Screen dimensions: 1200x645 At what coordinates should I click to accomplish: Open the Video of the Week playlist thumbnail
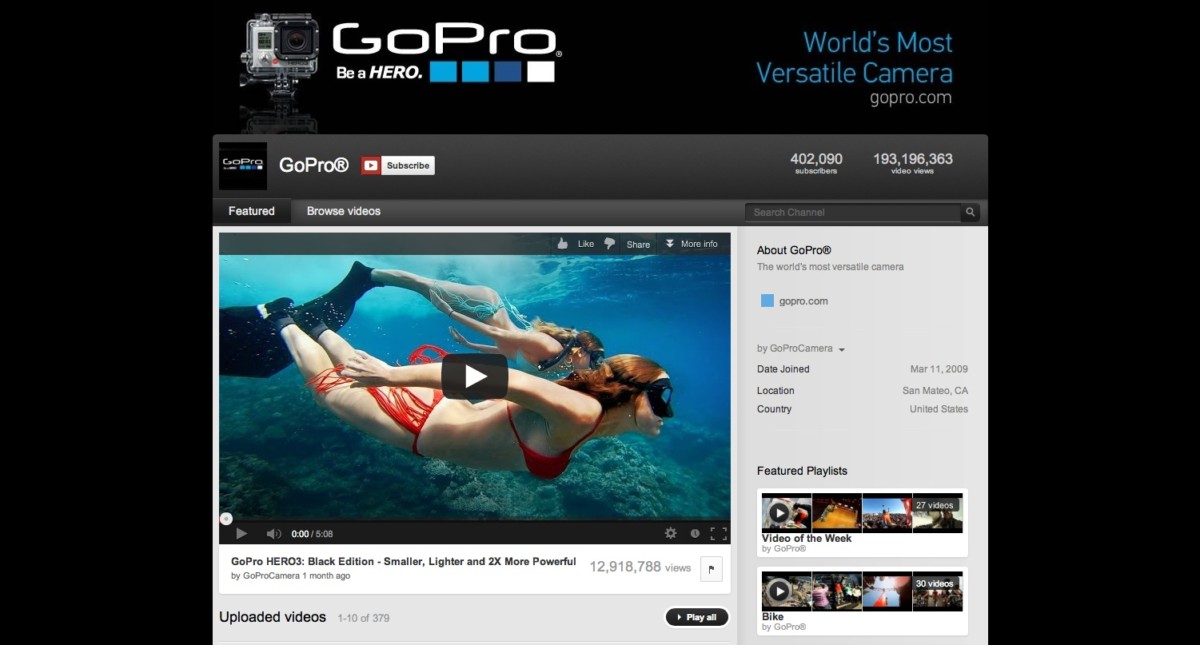click(x=862, y=512)
